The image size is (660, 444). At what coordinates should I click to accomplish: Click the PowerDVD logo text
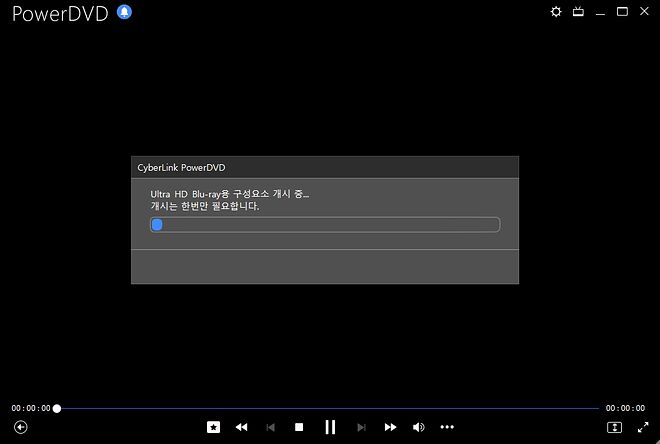tap(60, 13)
